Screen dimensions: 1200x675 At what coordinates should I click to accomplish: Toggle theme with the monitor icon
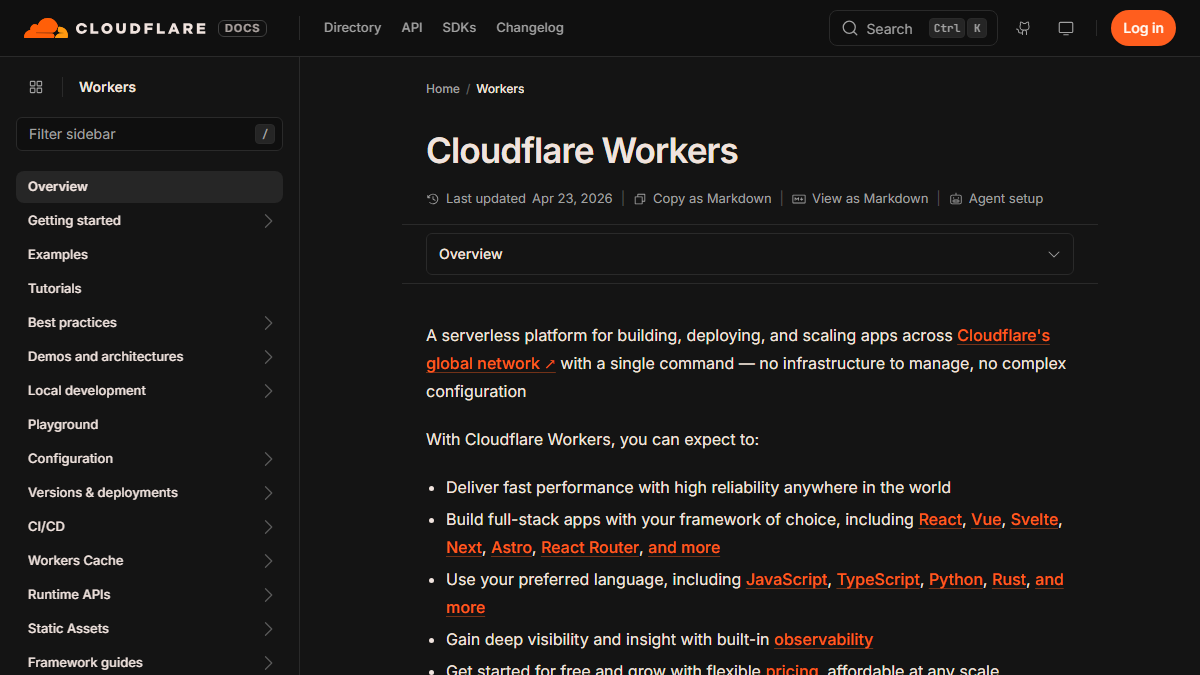click(x=1066, y=28)
